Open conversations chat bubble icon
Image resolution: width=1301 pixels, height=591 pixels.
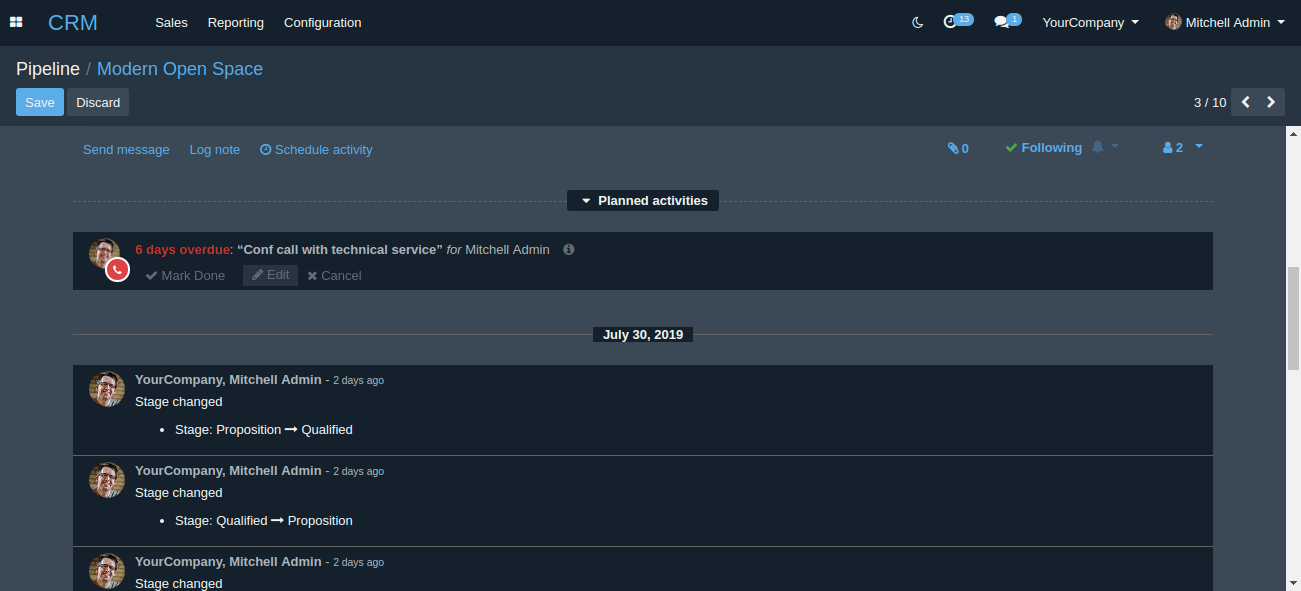tap(1007, 21)
